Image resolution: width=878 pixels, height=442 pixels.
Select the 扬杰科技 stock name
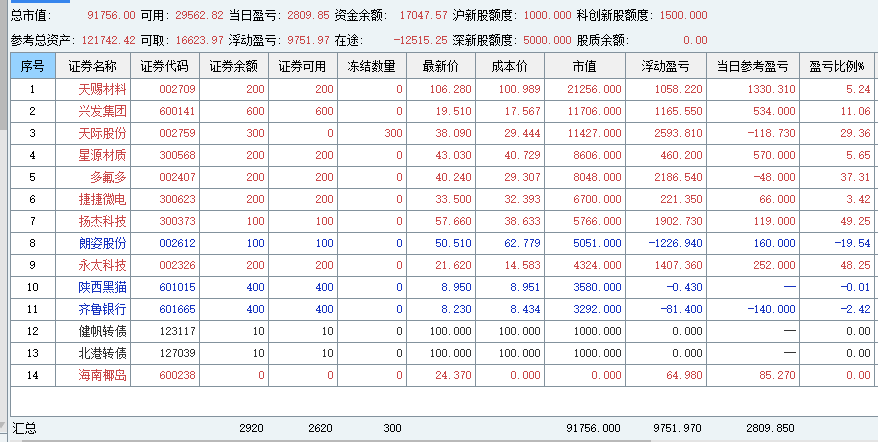click(102, 221)
